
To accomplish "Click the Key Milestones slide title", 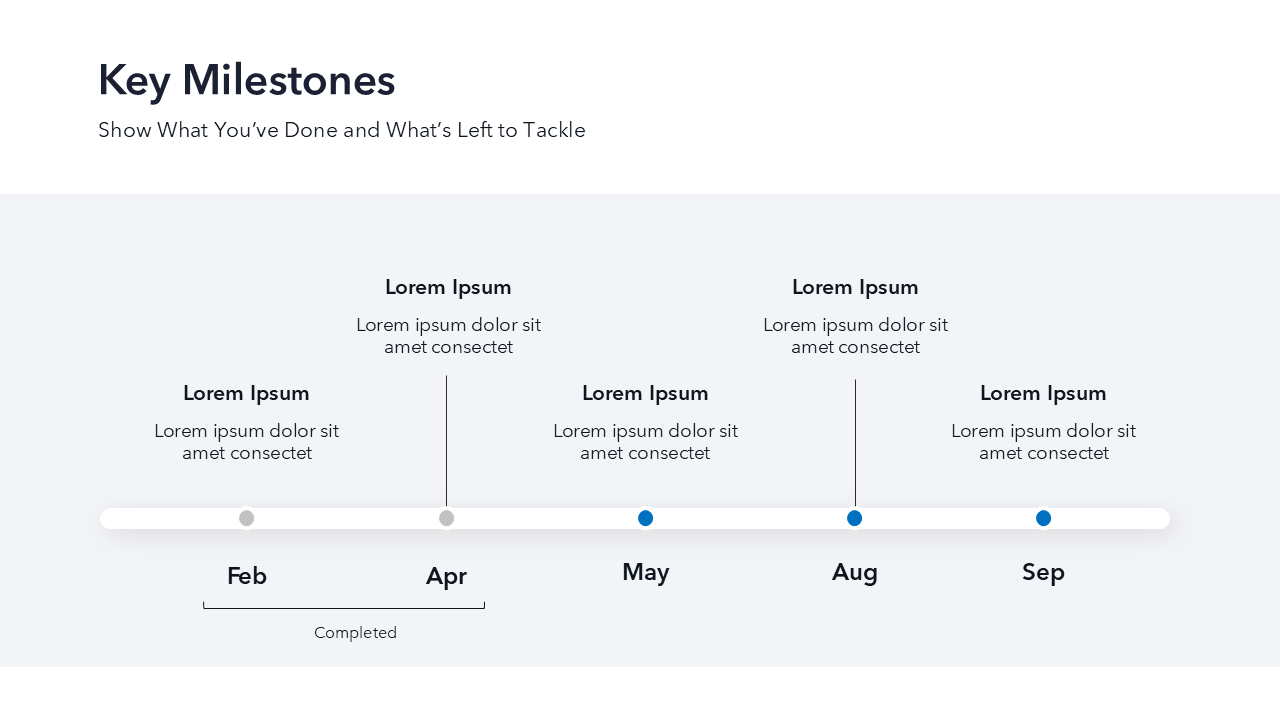I will 247,80.
